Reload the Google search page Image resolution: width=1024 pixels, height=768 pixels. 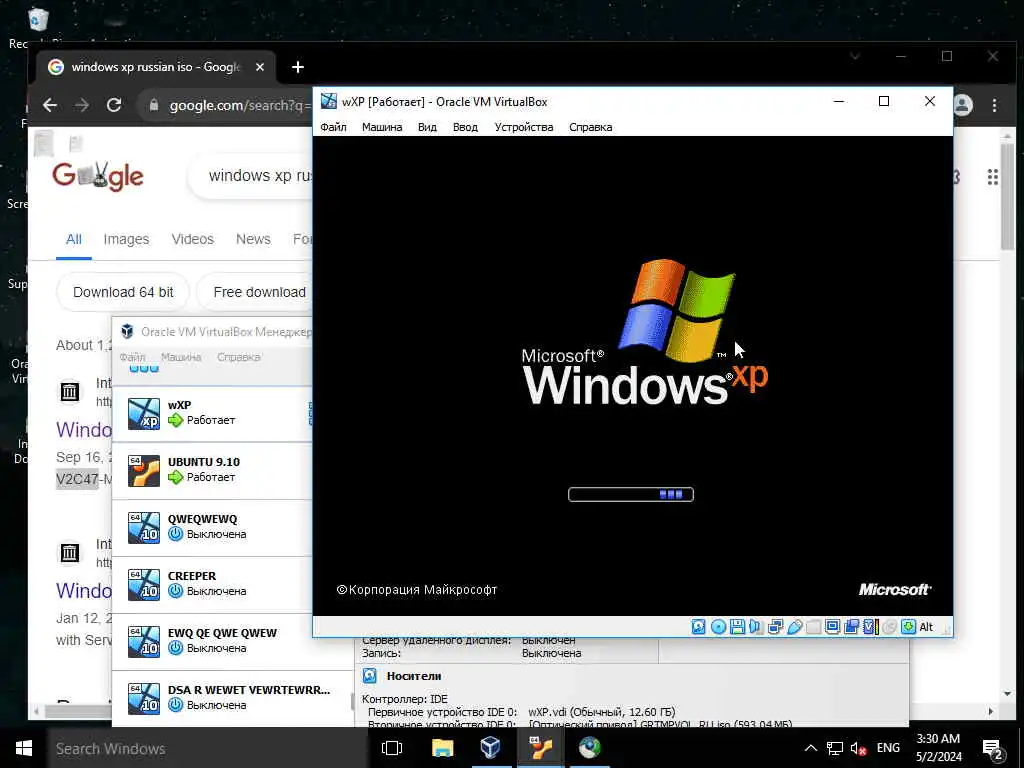114,105
